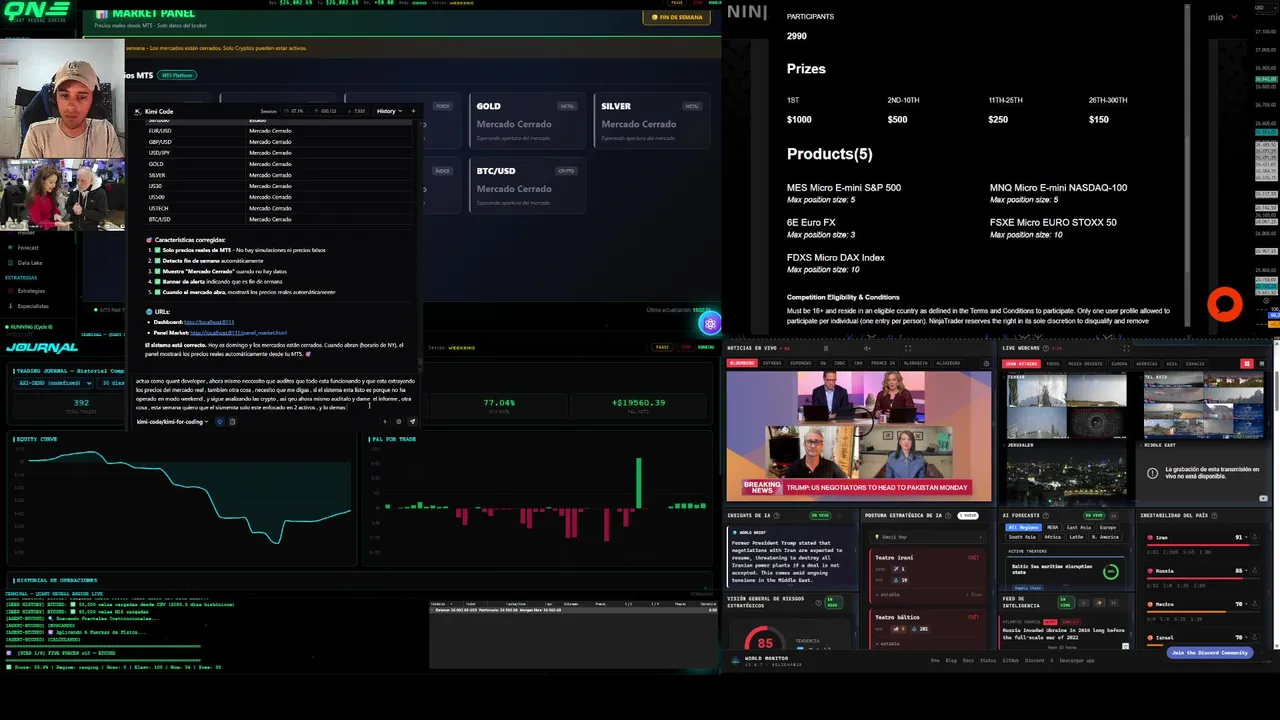
Task: Select the GOLD market card
Action: [x=527, y=120]
